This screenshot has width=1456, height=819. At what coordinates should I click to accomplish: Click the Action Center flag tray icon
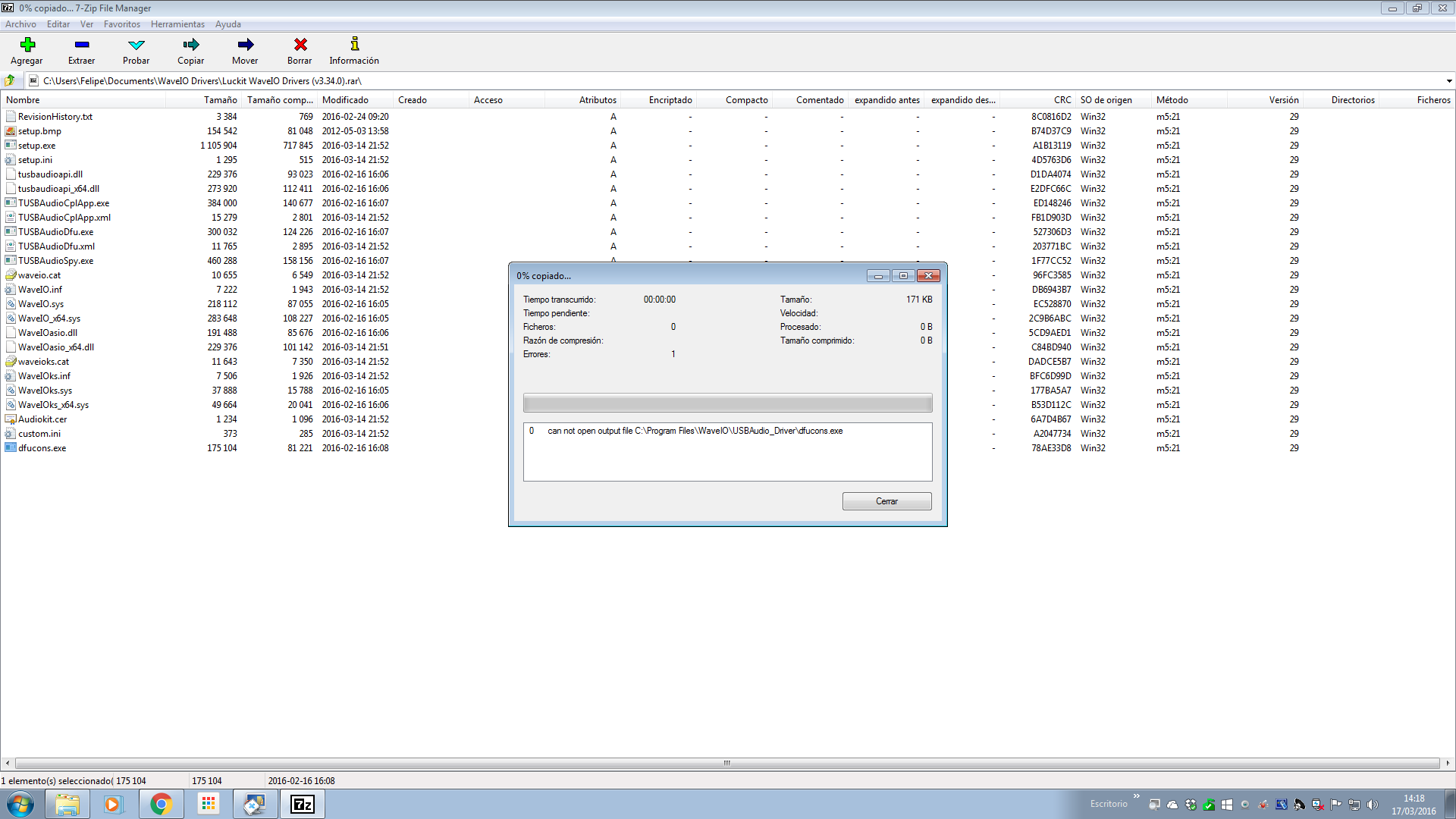point(1336,805)
